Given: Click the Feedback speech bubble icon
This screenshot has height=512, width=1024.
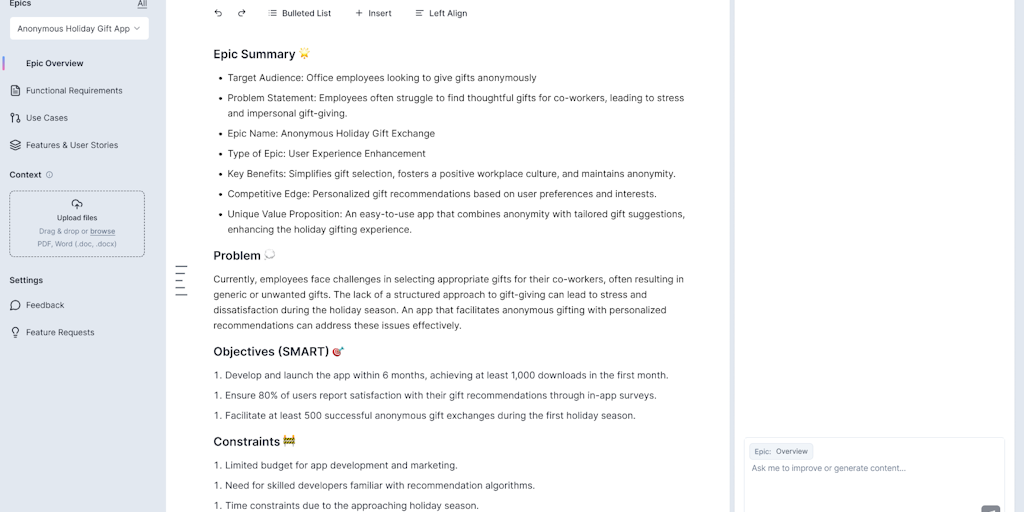Looking at the screenshot, I should 15,305.
